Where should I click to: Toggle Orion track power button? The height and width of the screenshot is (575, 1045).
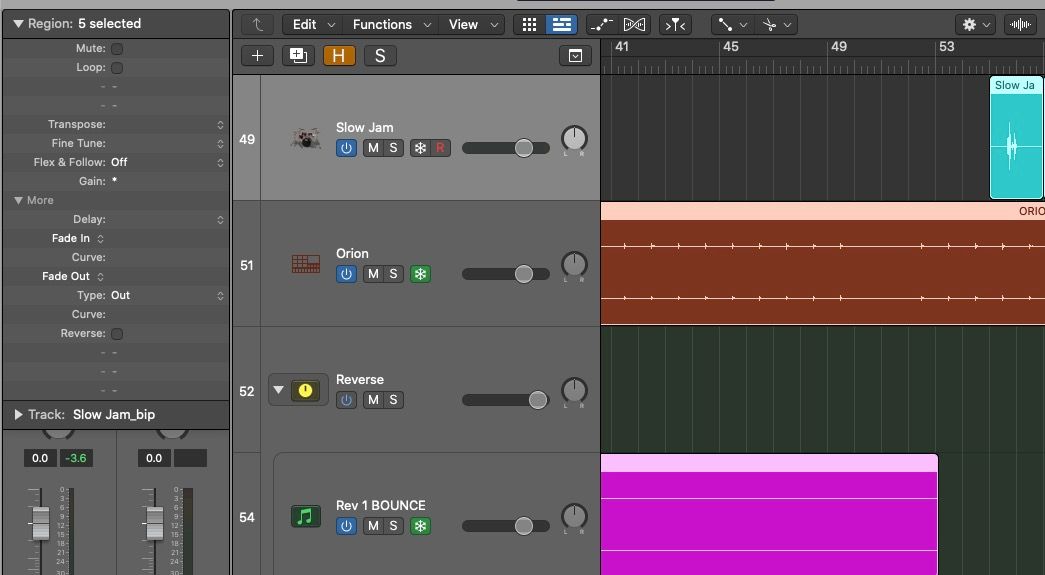346,274
